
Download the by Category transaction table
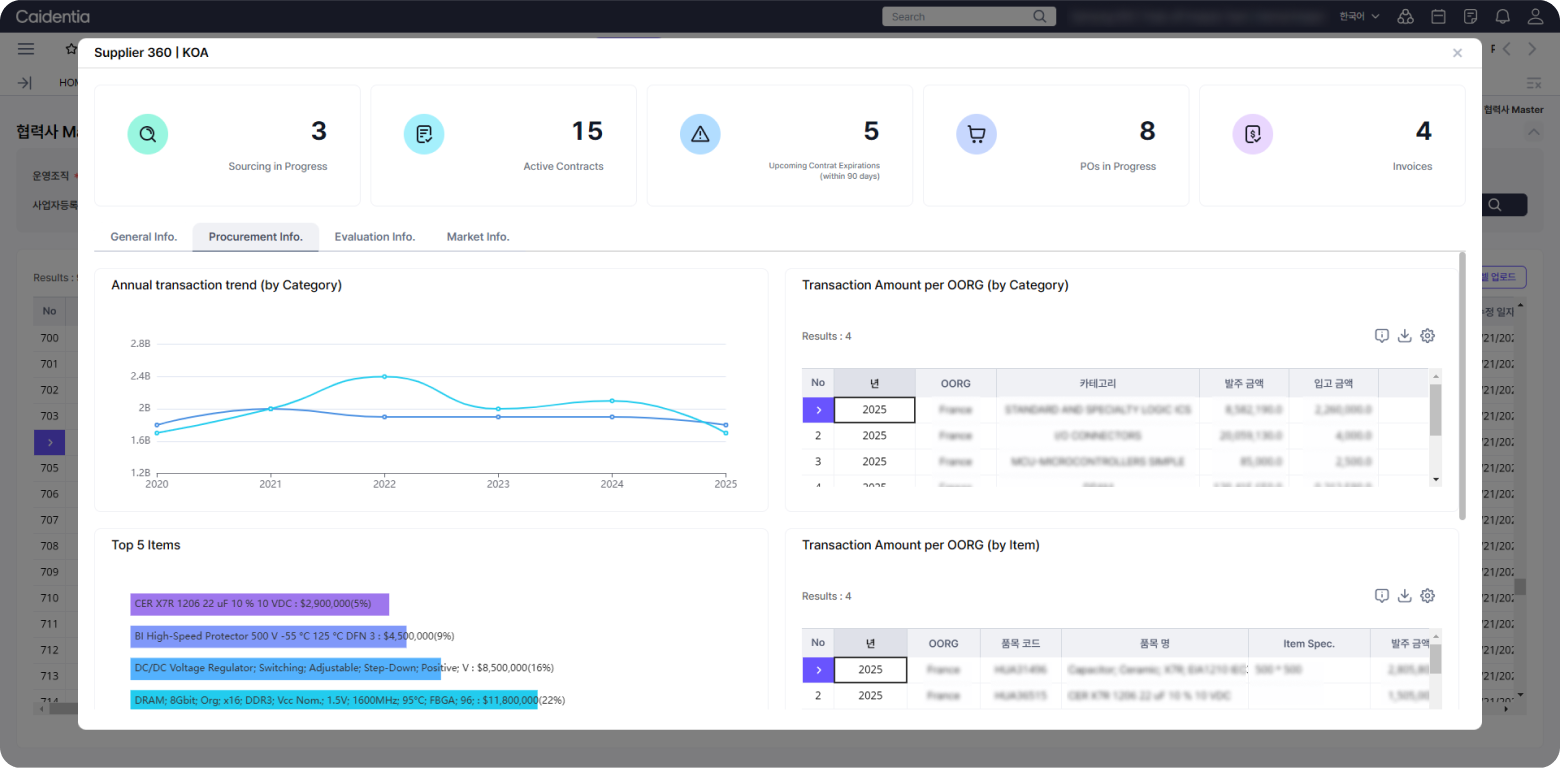coord(1404,336)
